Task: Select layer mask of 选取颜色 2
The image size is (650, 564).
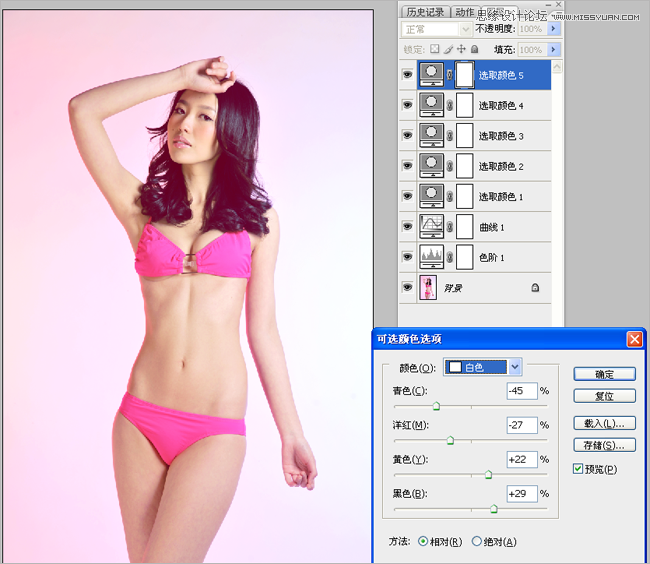Action: (x=464, y=166)
